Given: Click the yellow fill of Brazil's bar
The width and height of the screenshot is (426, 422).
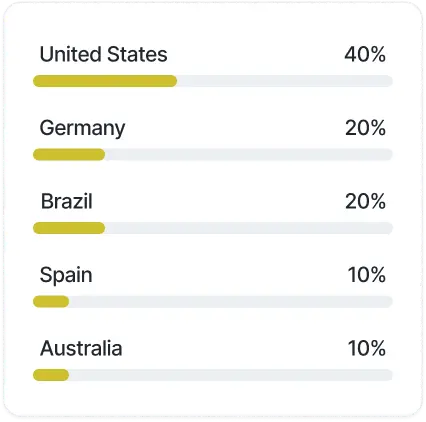Looking at the screenshot, I should (x=69, y=228).
